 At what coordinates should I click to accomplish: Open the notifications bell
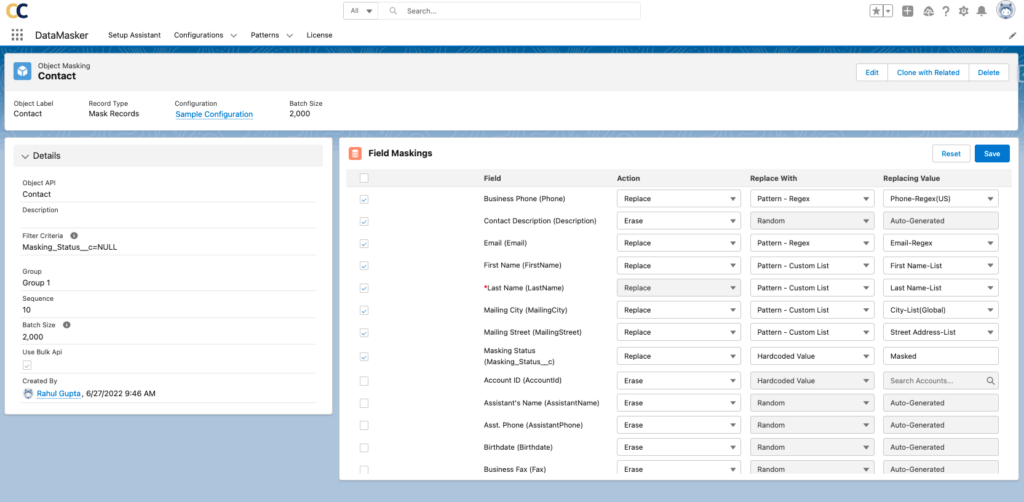click(x=981, y=11)
